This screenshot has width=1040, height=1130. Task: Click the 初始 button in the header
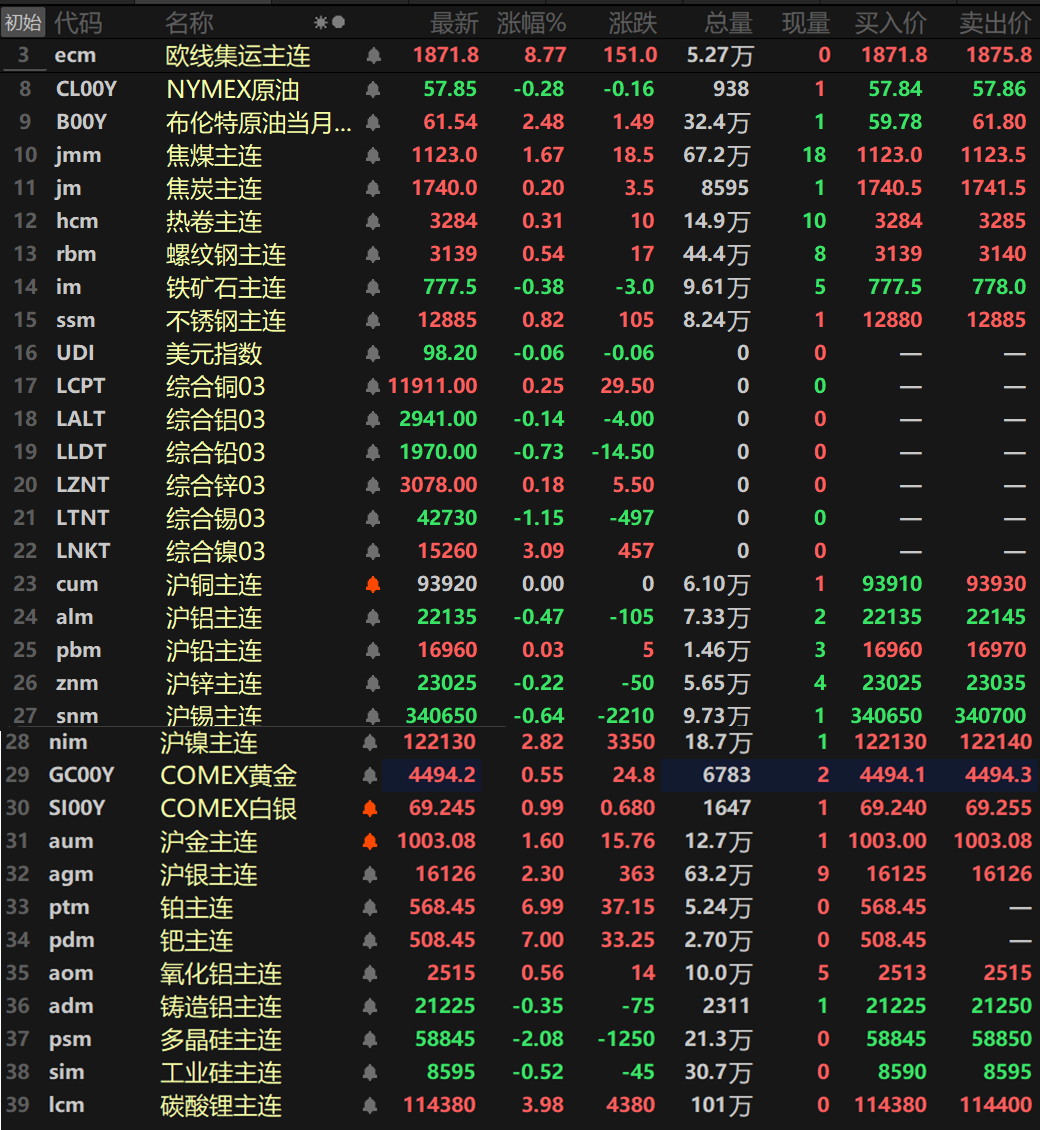23,22
